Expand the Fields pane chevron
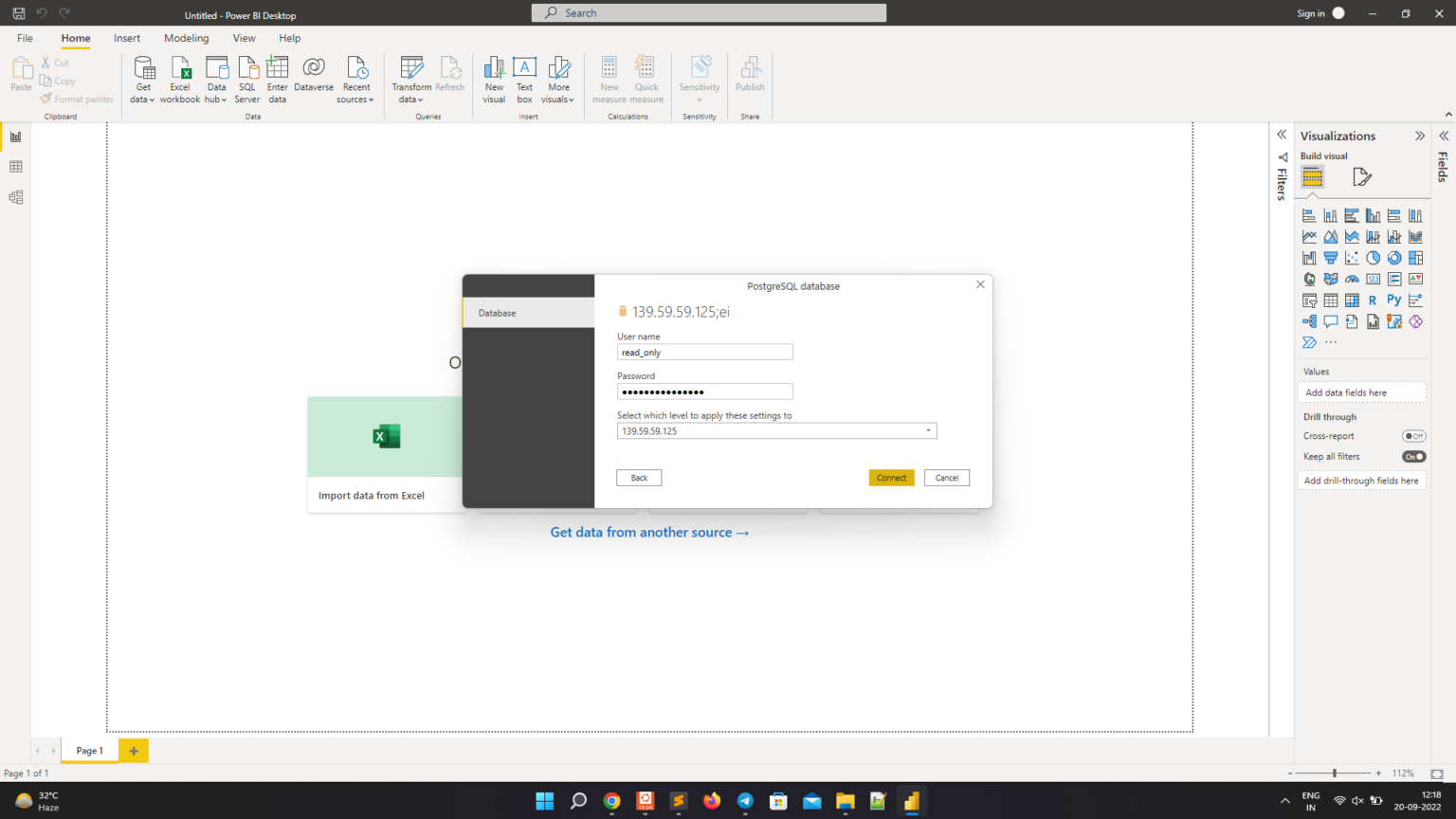 coord(1444,136)
